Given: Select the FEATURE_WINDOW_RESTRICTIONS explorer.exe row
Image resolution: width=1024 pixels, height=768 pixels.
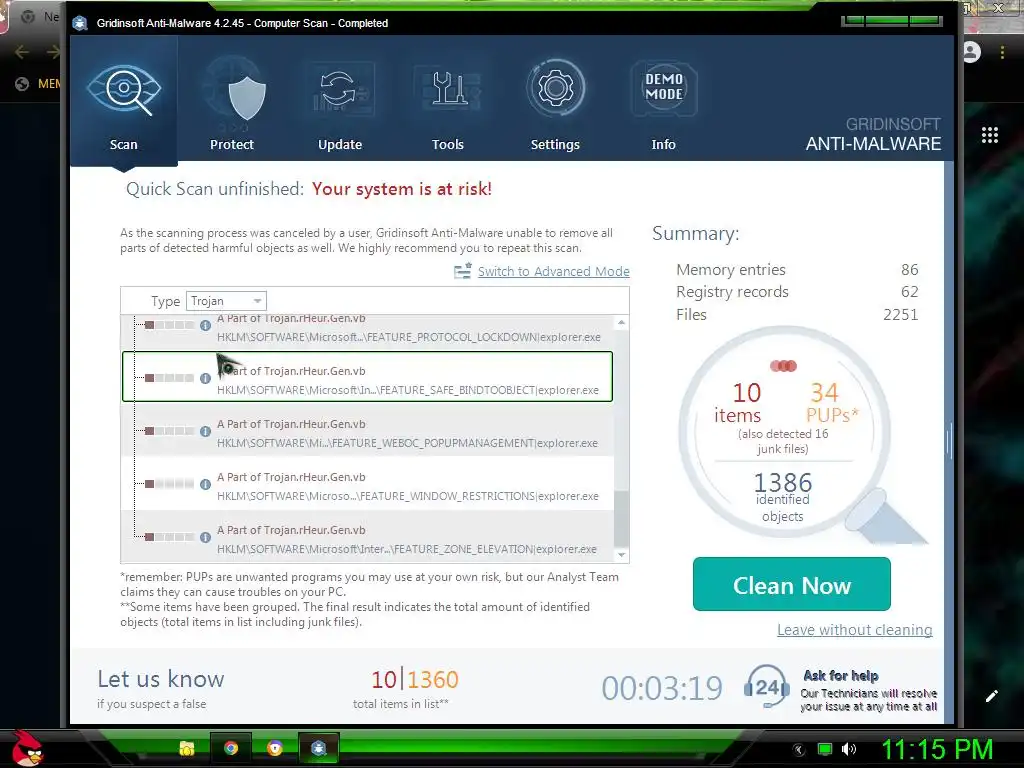Looking at the screenshot, I should 367,483.
